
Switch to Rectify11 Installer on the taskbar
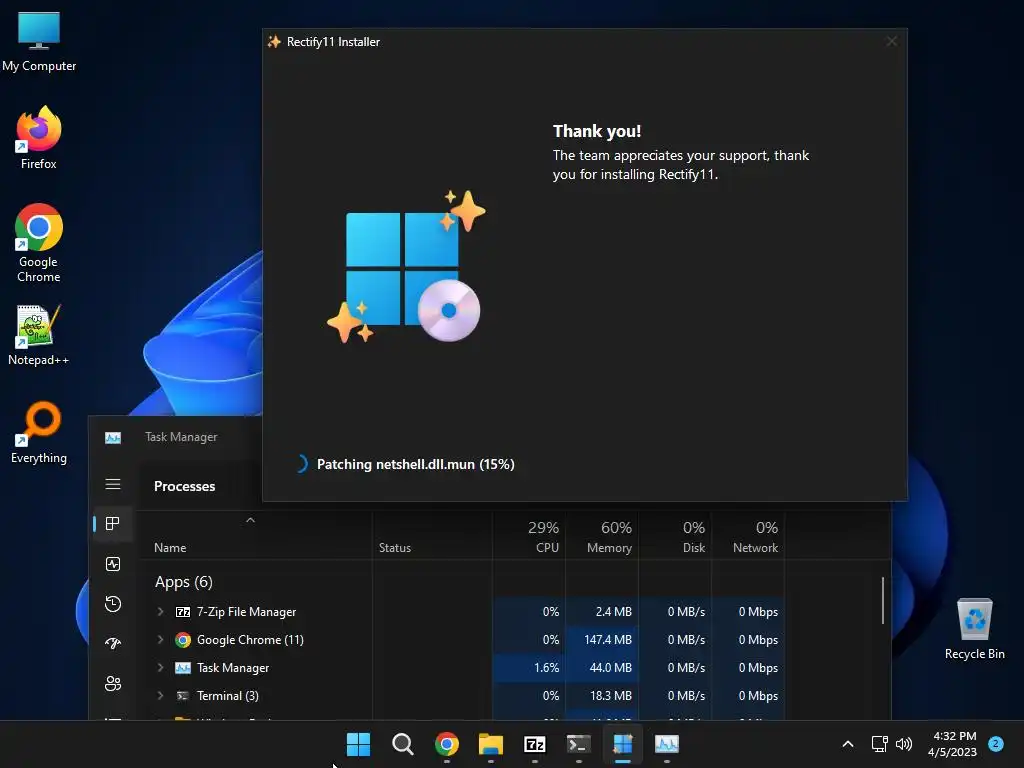[x=622, y=744]
